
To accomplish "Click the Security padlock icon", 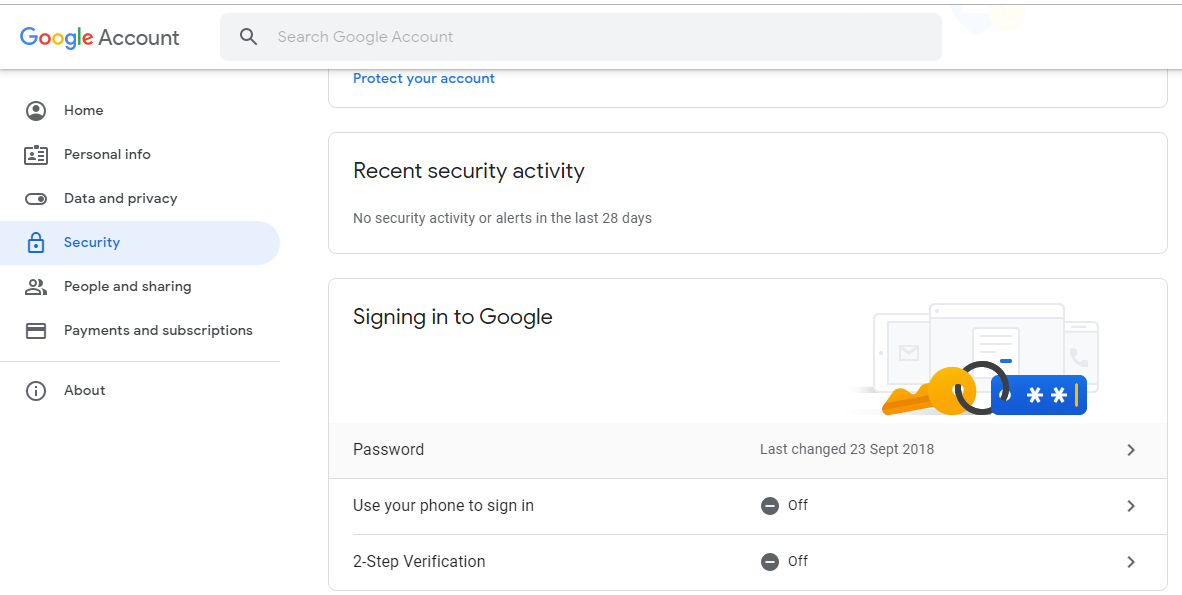I will pos(36,243).
